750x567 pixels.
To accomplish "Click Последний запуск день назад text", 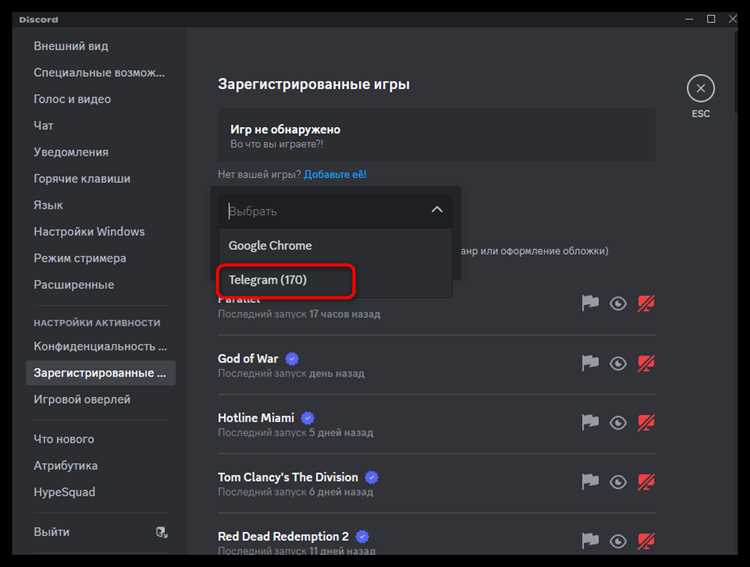I will (x=291, y=373).
